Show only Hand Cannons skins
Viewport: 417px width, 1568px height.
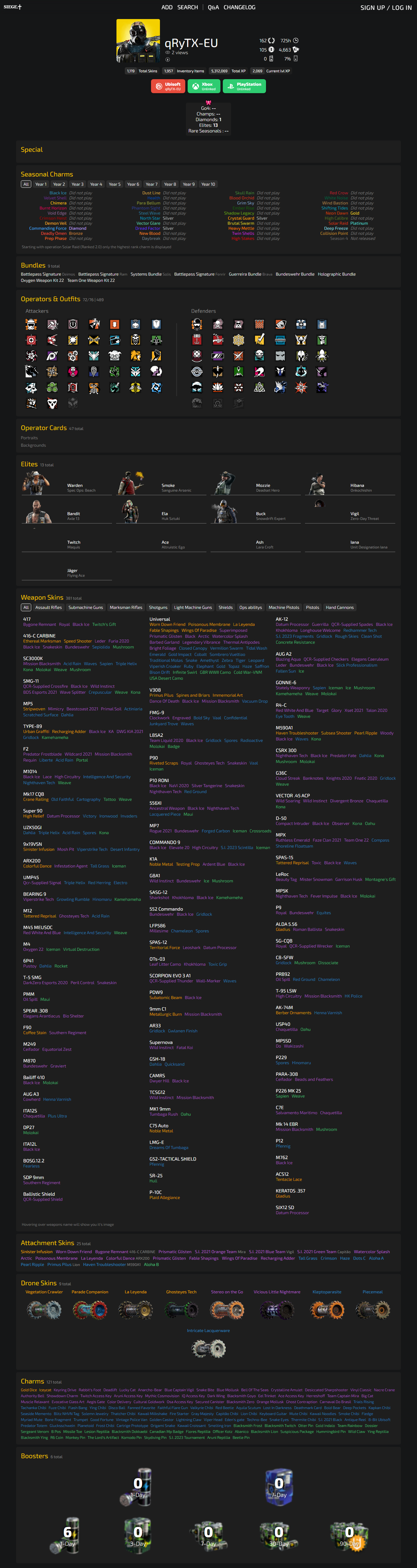(x=340, y=607)
